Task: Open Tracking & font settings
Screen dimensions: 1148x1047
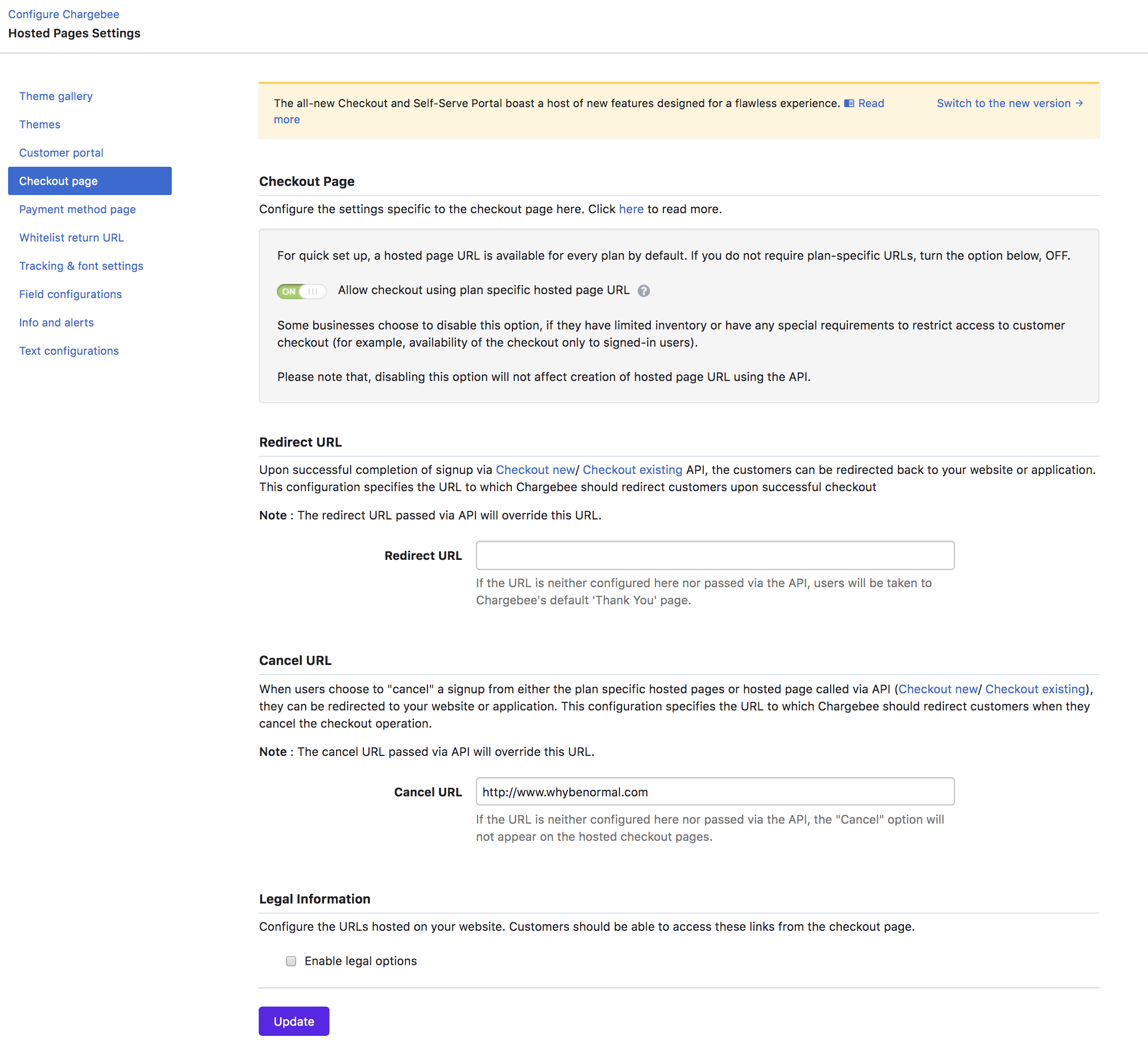Action: 81,266
